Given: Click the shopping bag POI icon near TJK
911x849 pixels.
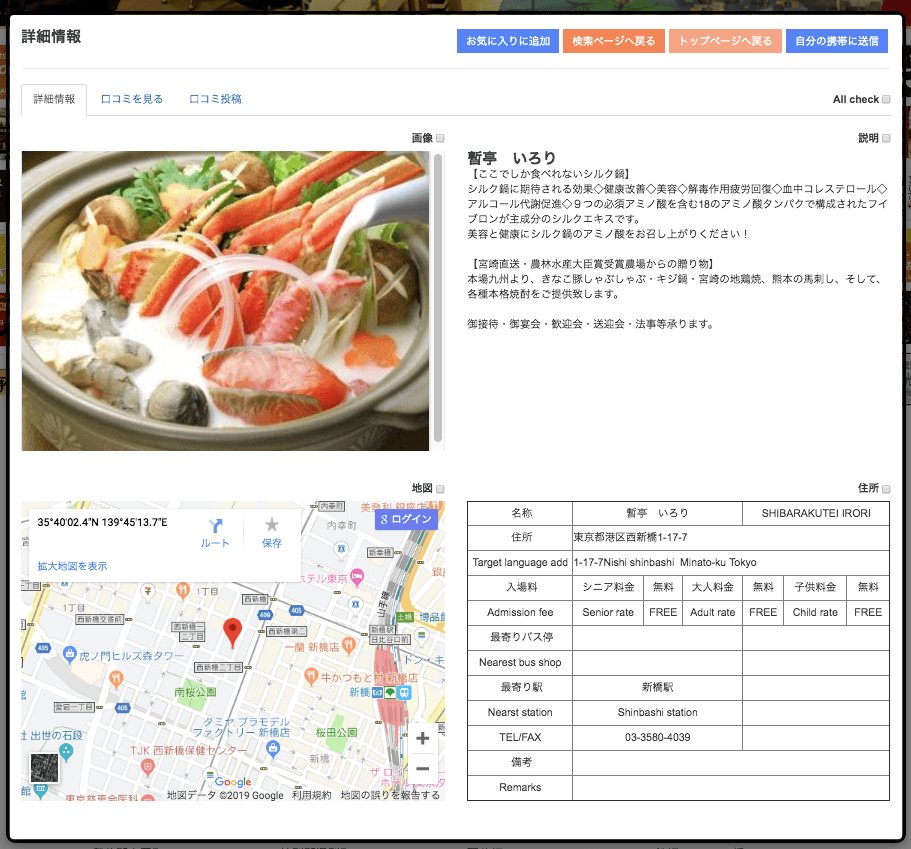Looking at the screenshot, I should pyautogui.click(x=272, y=747).
